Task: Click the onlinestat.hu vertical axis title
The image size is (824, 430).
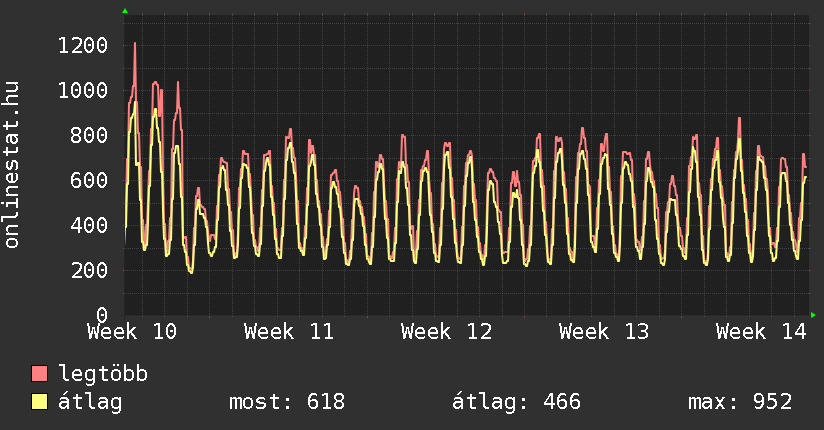Action: pos(13,165)
